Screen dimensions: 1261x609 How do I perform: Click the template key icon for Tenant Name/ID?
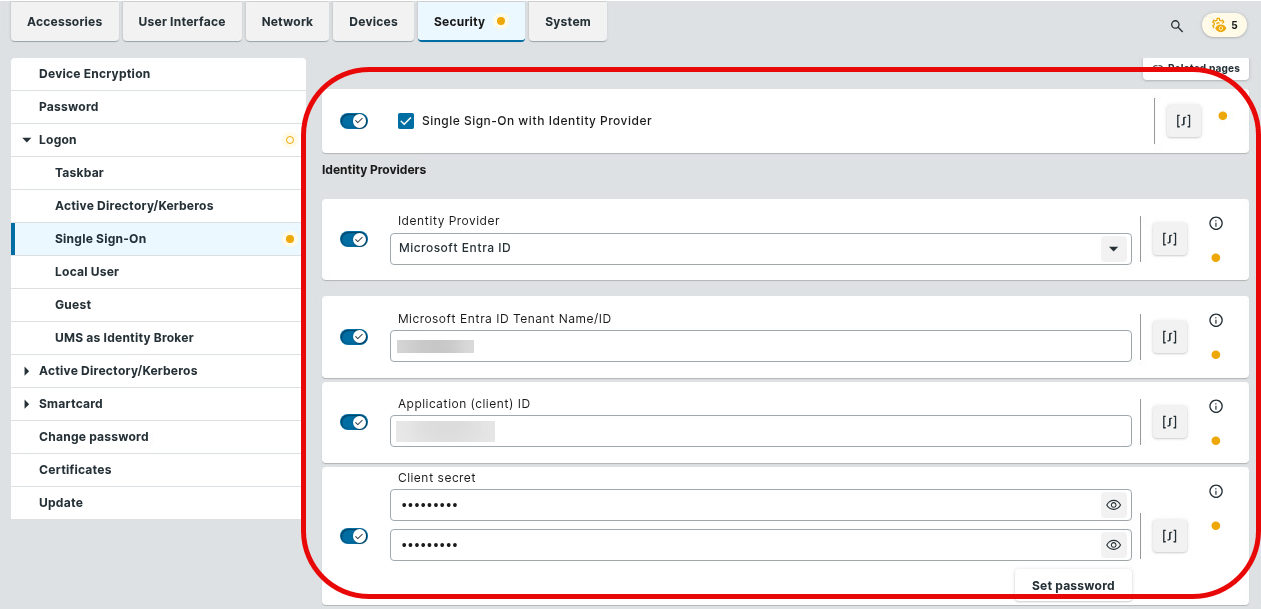pyautogui.click(x=1169, y=337)
